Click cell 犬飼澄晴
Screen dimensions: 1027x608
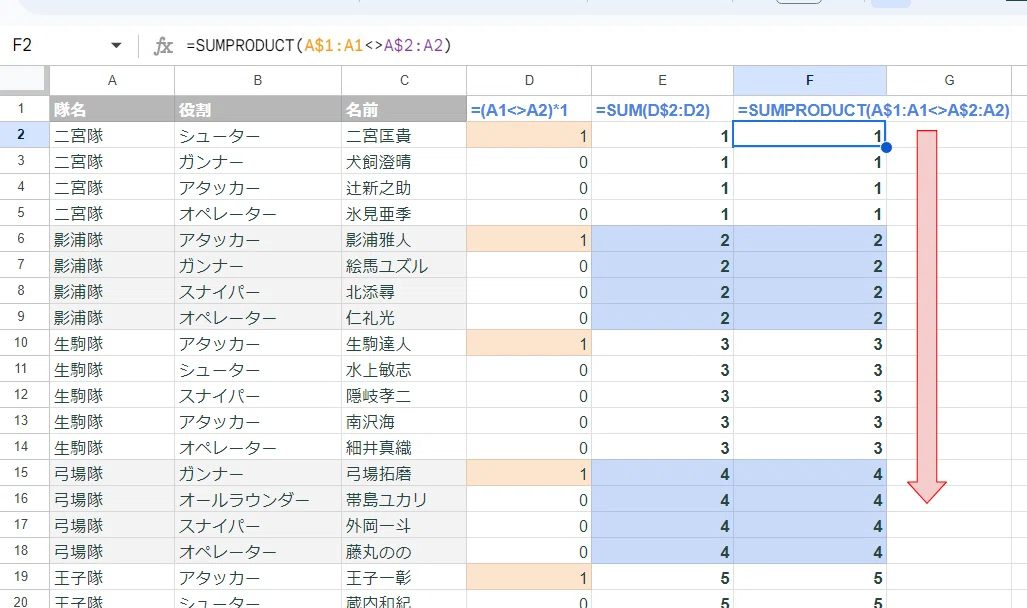pos(404,162)
